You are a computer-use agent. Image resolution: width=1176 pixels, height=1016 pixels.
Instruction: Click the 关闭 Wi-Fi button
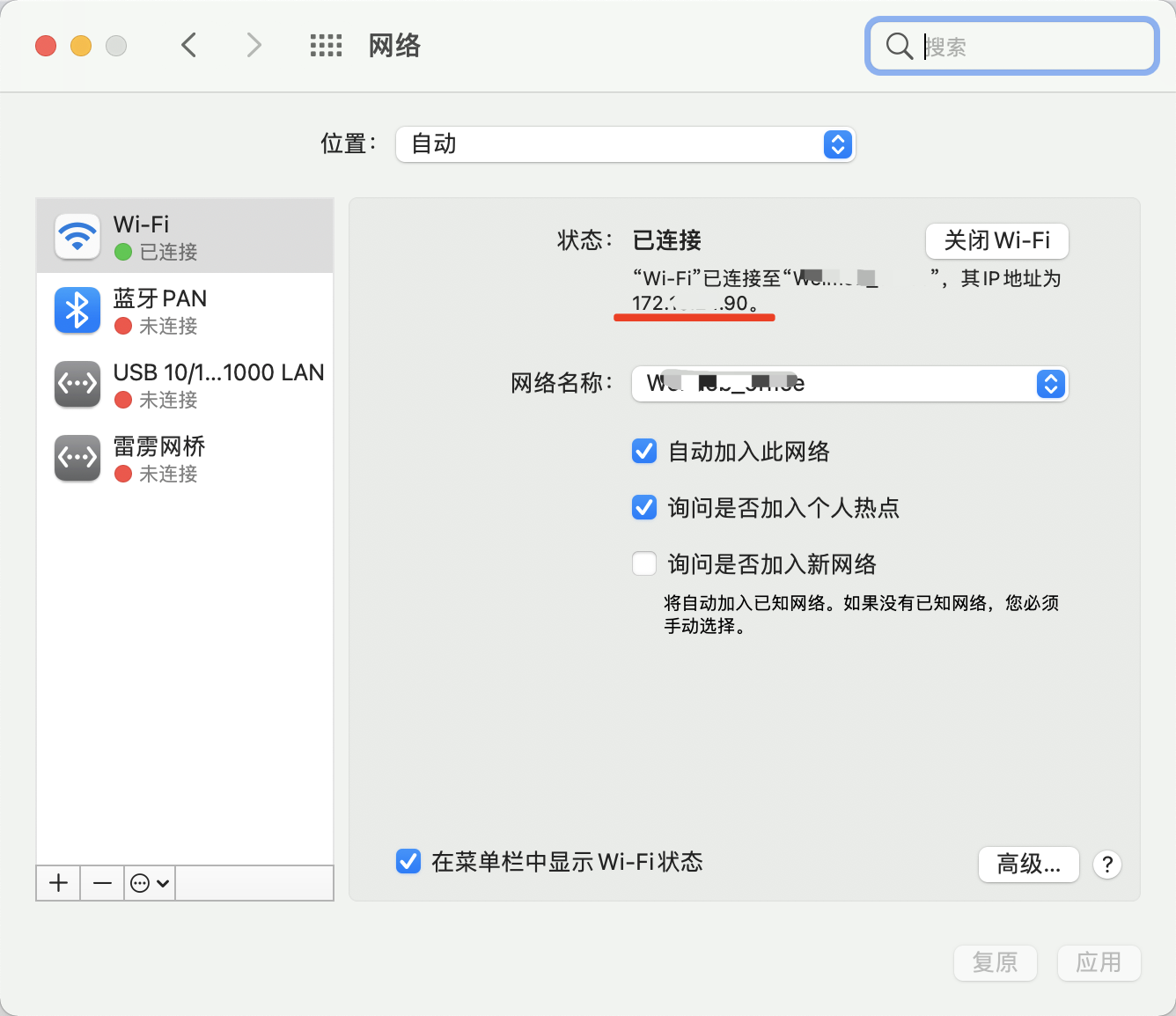point(997,240)
